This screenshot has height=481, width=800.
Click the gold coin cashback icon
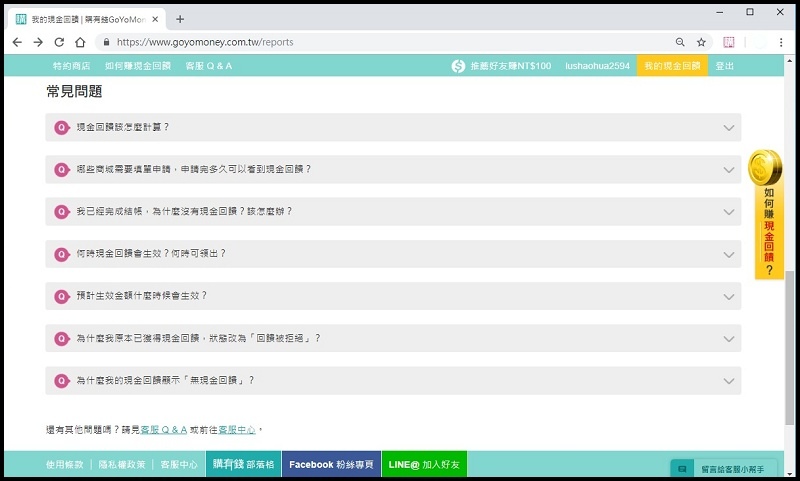(x=765, y=166)
